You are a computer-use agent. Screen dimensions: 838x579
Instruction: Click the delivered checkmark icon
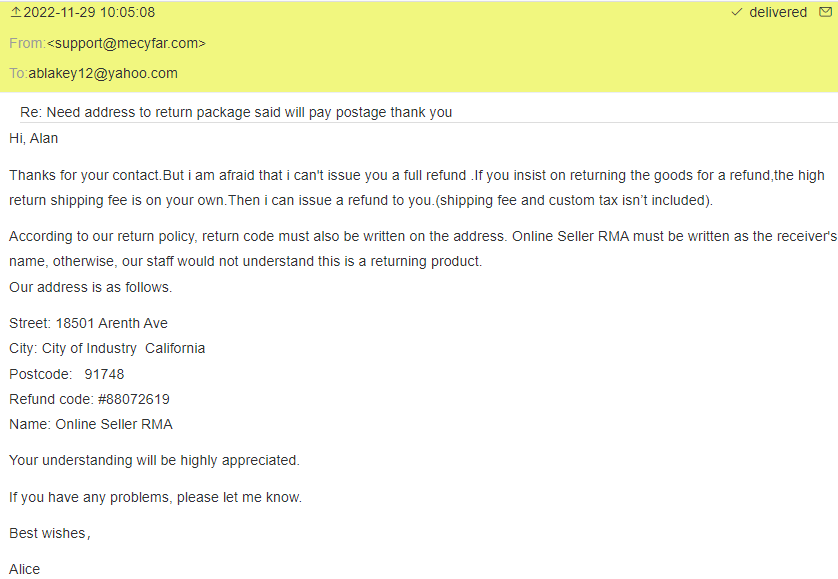737,13
